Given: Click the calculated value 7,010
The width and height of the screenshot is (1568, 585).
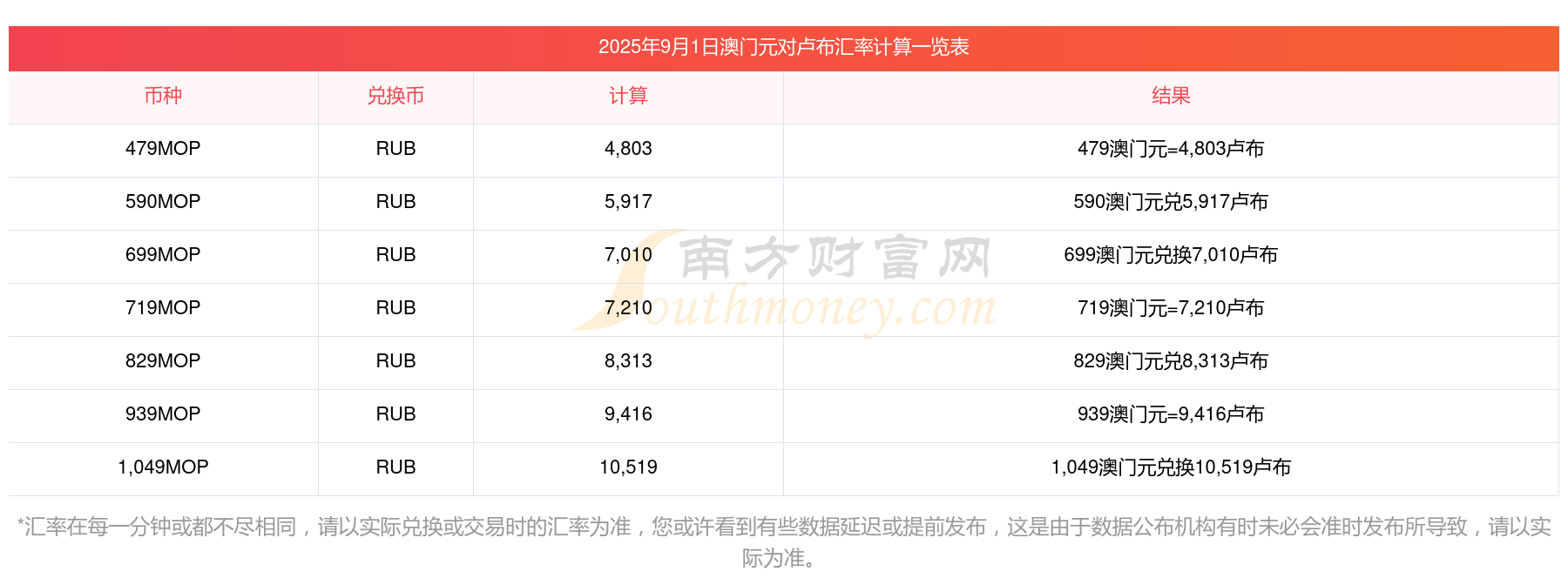Looking at the screenshot, I should (x=628, y=255).
